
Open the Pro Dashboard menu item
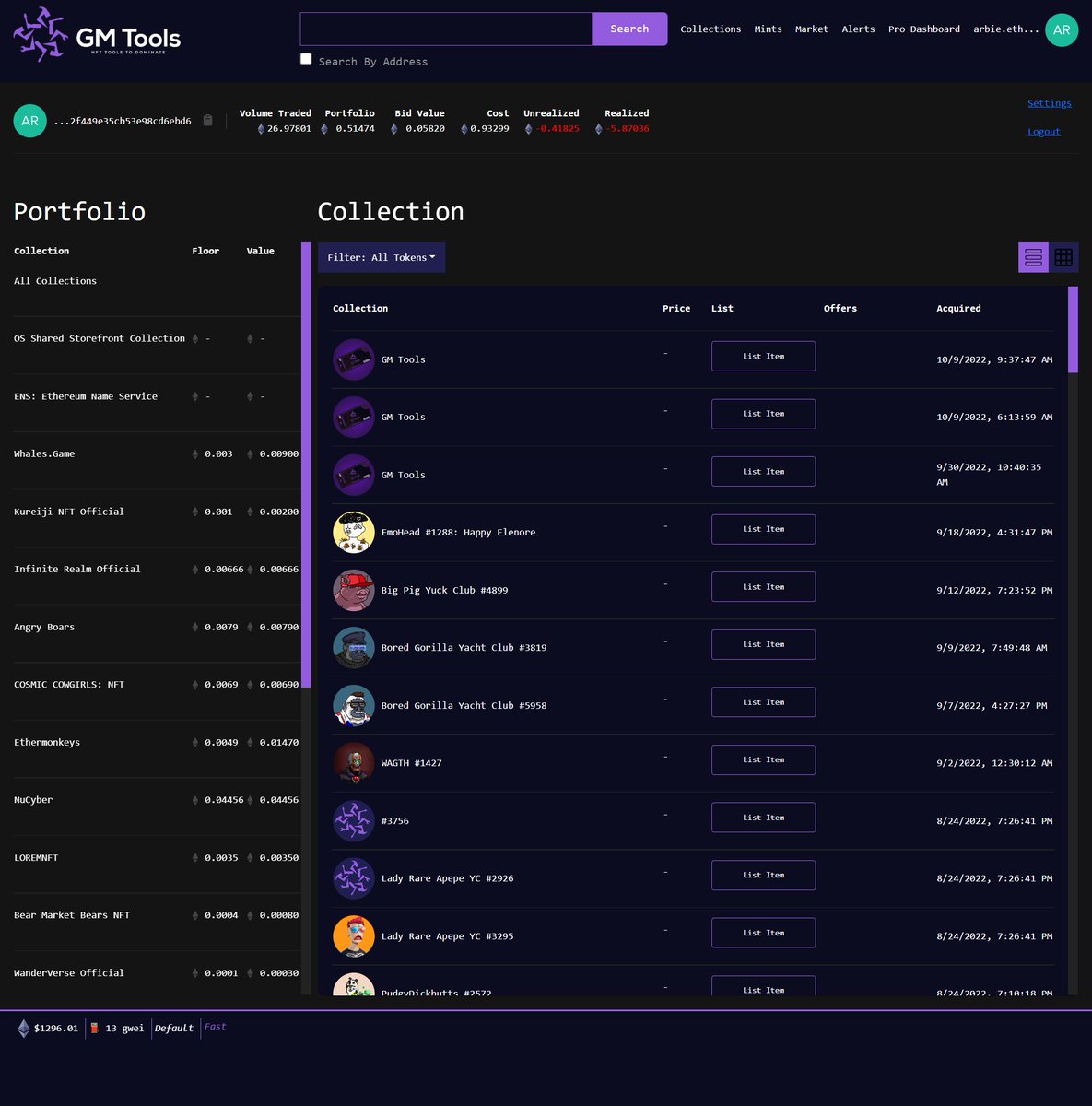point(924,29)
